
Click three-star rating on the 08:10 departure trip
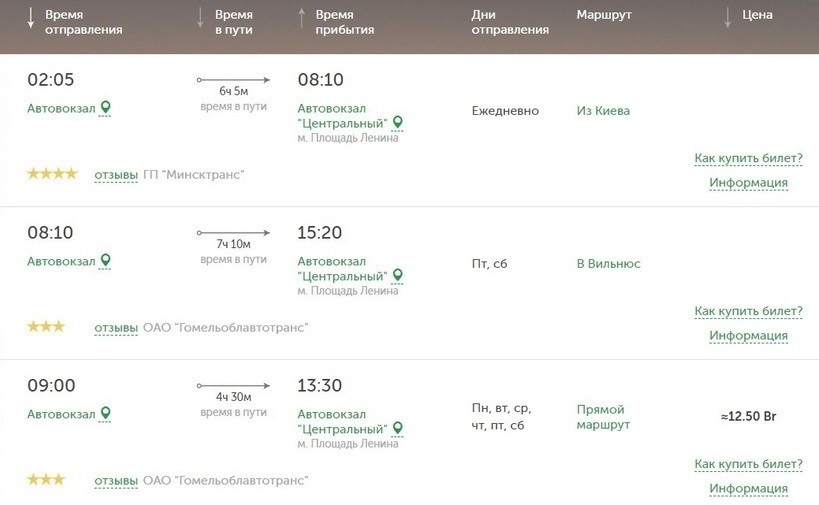pyautogui.click(x=46, y=327)
